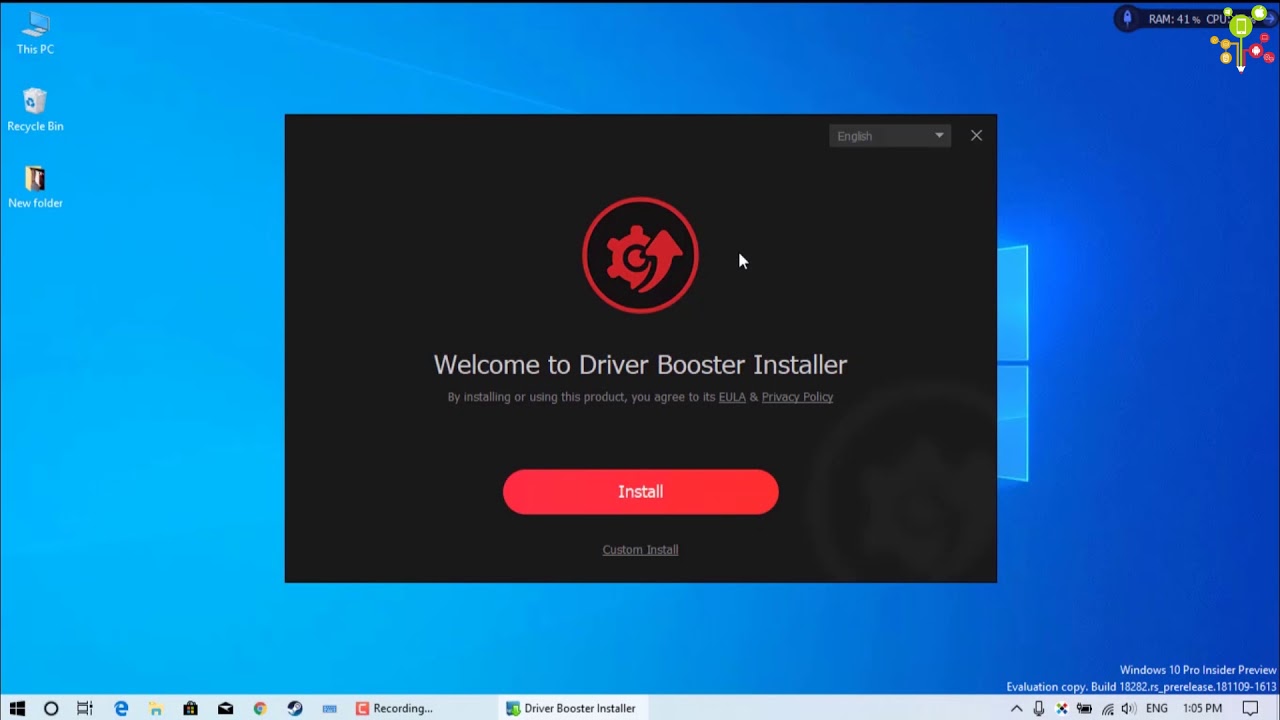
Task: Open the Privacy Policy link
Action: click(x=797, y=397)
